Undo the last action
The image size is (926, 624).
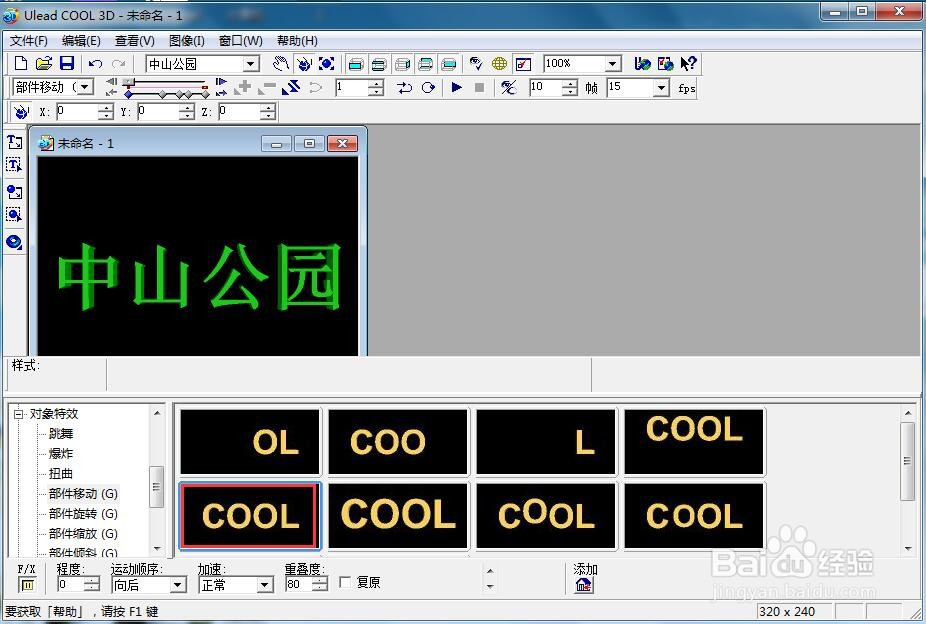[x=95, y=64]
